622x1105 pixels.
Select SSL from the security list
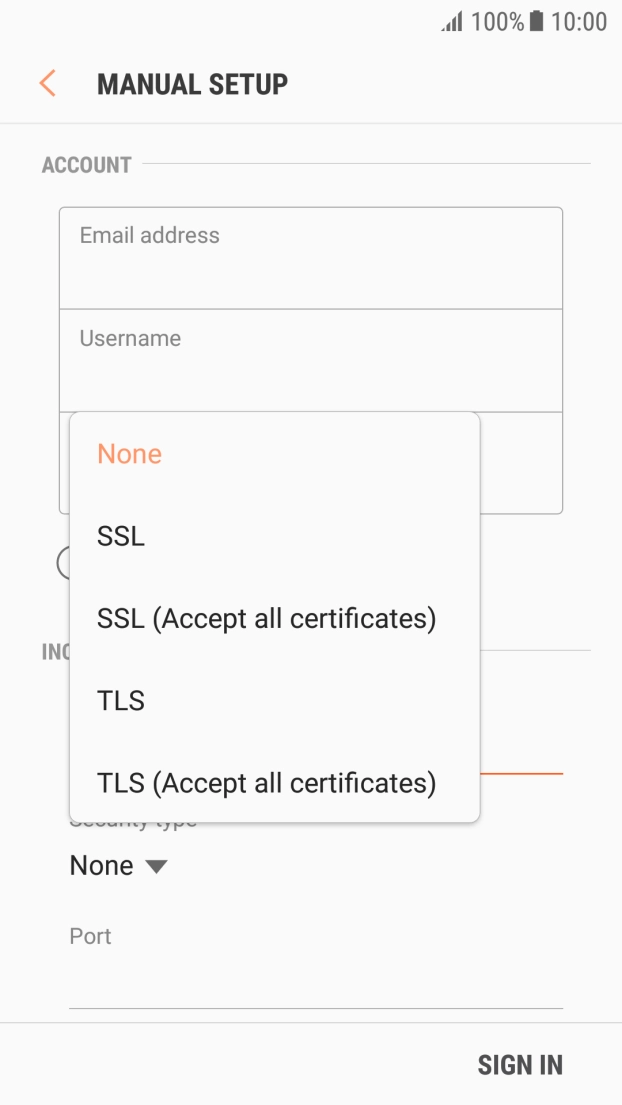click(121, 536)
